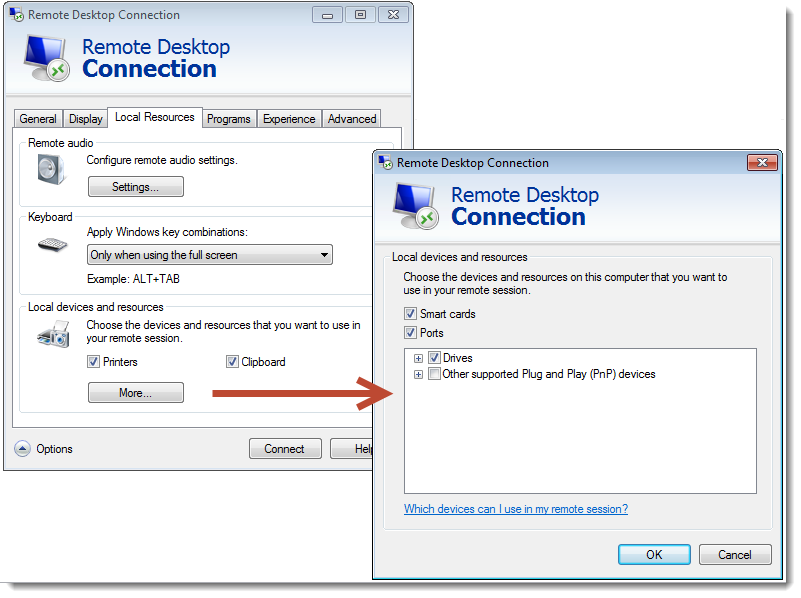This screenshot has height=598, width=801.
Task: Open the Experience tab
Action: (289, 119)
